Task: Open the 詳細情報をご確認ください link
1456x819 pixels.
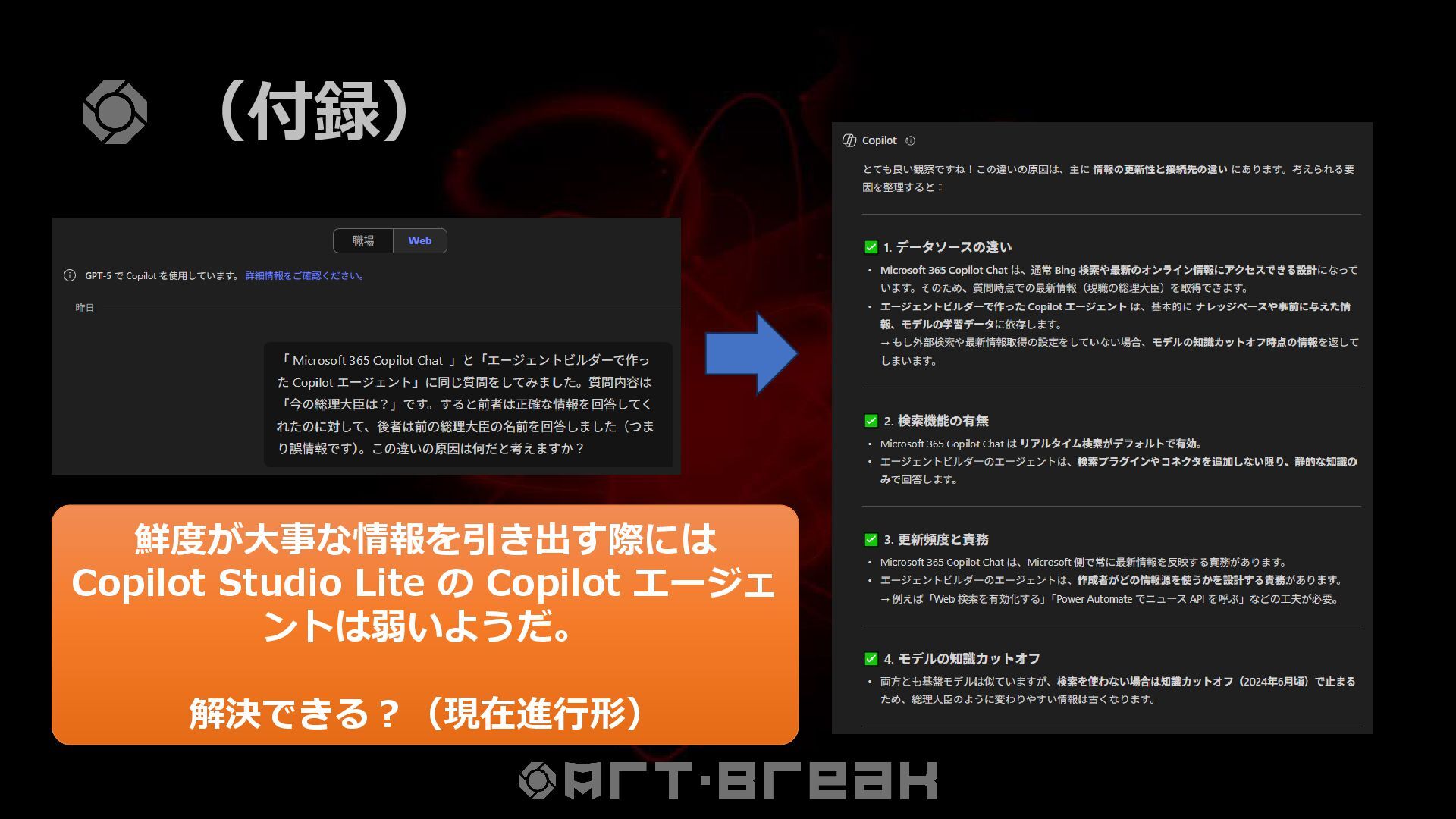Action: [x=306, y=276]
